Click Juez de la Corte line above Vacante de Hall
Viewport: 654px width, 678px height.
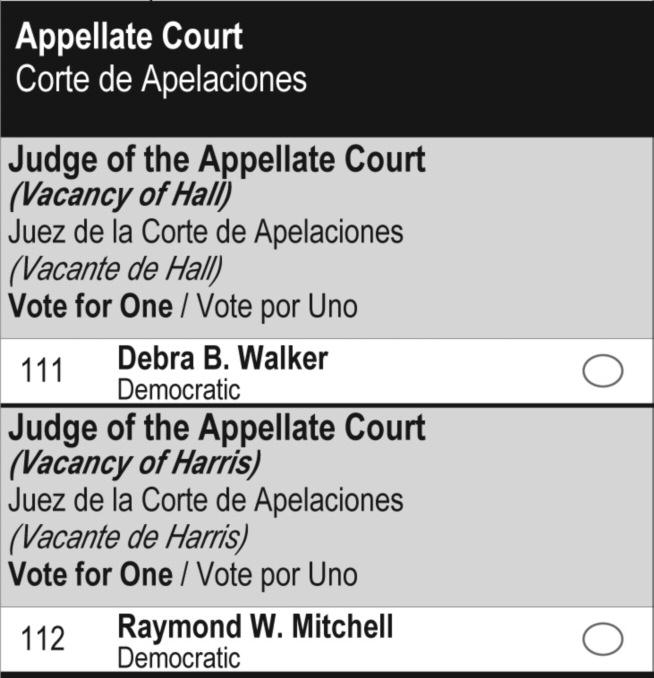pyautogui.click(x=206, y=233)
